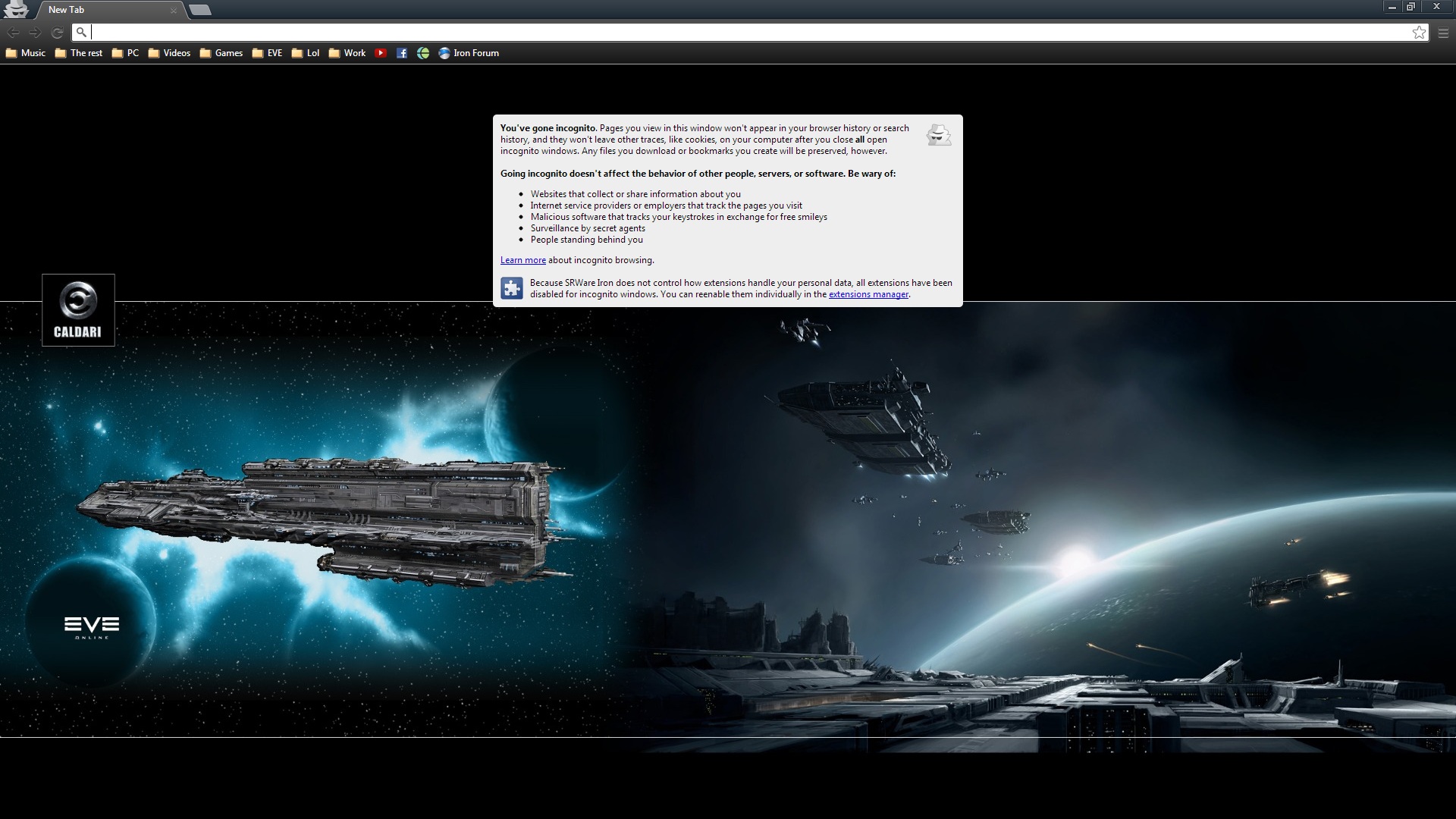Open the YouTube bookmark icon
The image size is (1456, 819).
click(381, 53)
